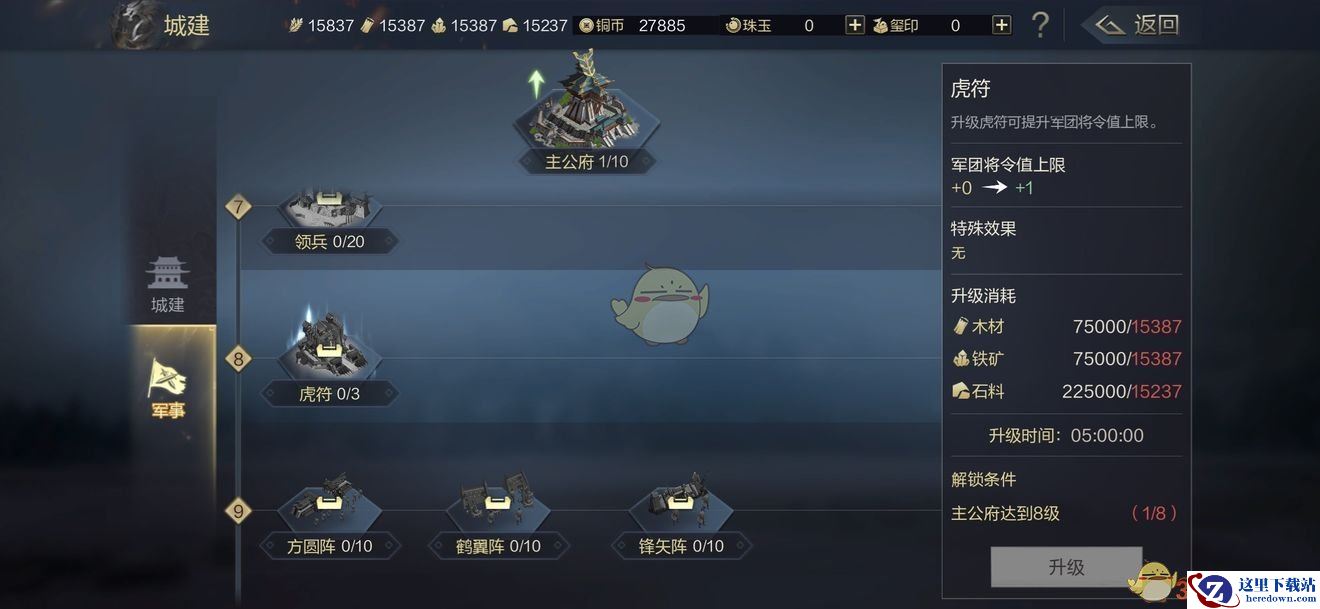The height and width of the screenshot is (609, 1320).
Task: Switch to the 军事 side tab
Action: point(168,389)
